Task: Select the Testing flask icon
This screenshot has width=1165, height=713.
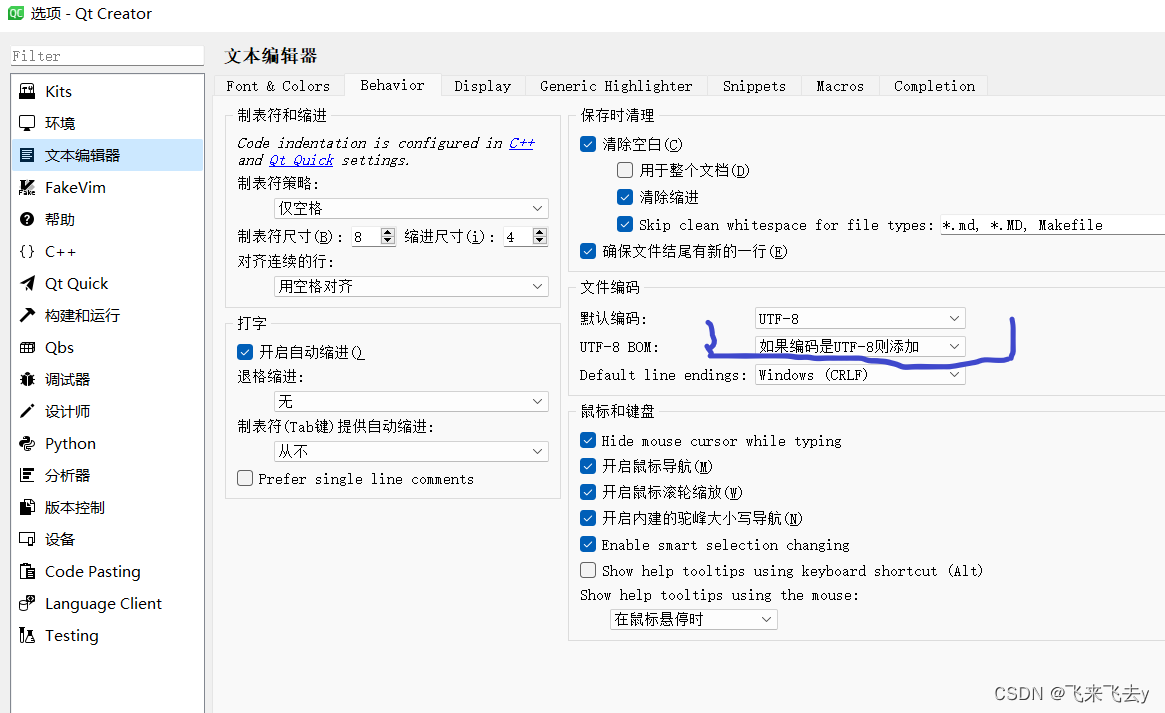Action: pos(27,635)
